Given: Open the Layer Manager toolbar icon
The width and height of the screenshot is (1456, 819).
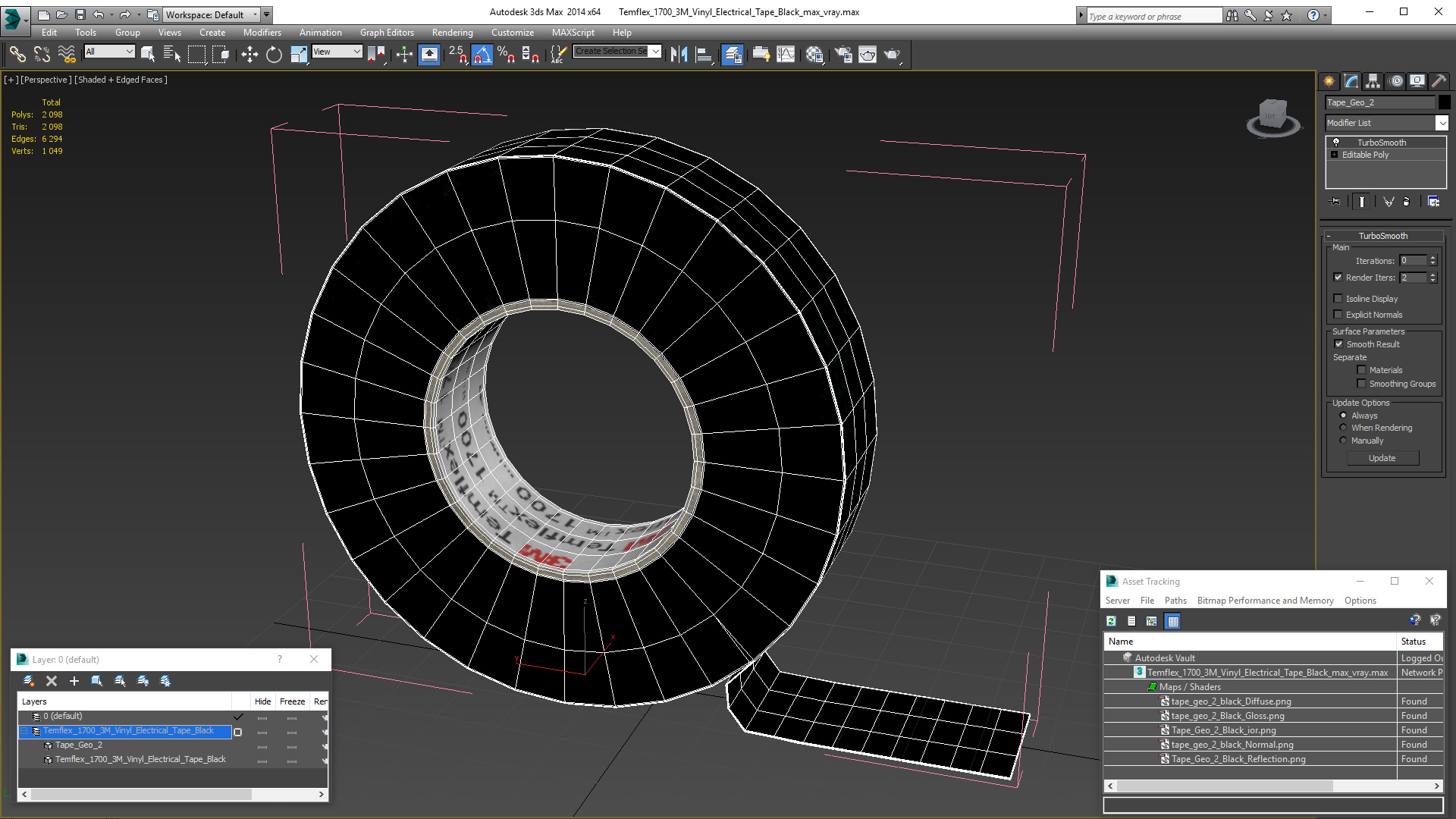Looking at the screenshot, I should point(732,54).
